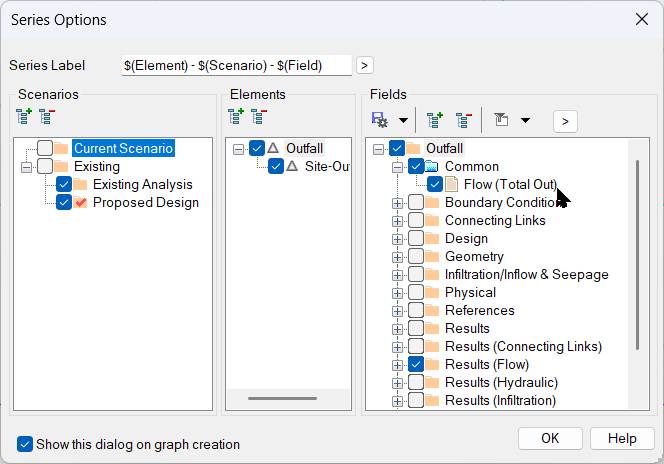Click the Fields filter/save icon
Image resolution: width=664 pixels, height=464 pixels.
tap(380, 120)
